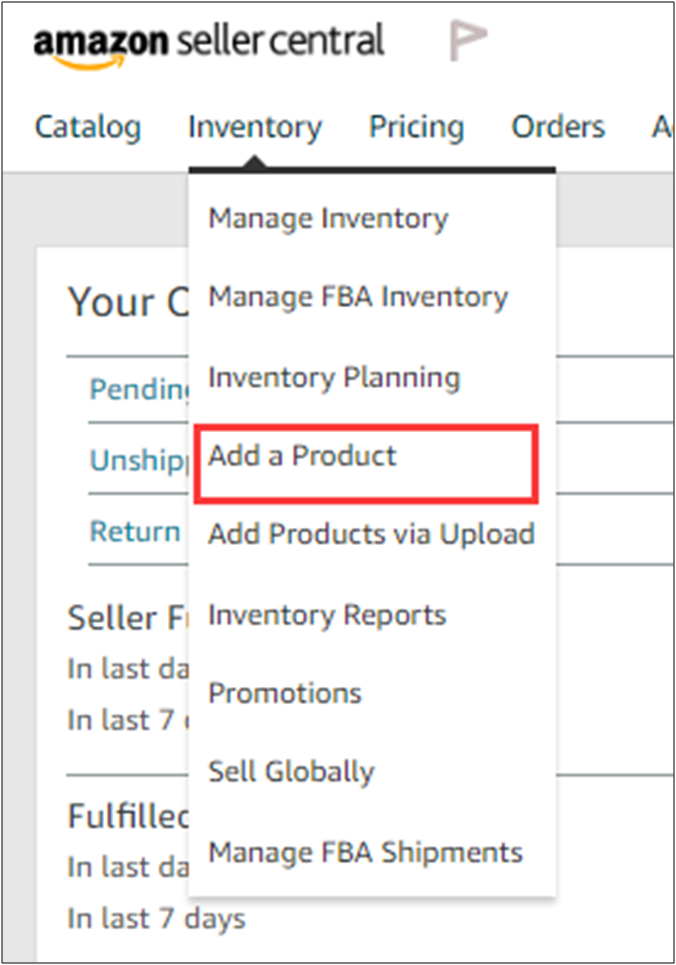Viewport: 676px width, 965px height.
Task: Open the Pricing menu
Action: click(416, 127)
